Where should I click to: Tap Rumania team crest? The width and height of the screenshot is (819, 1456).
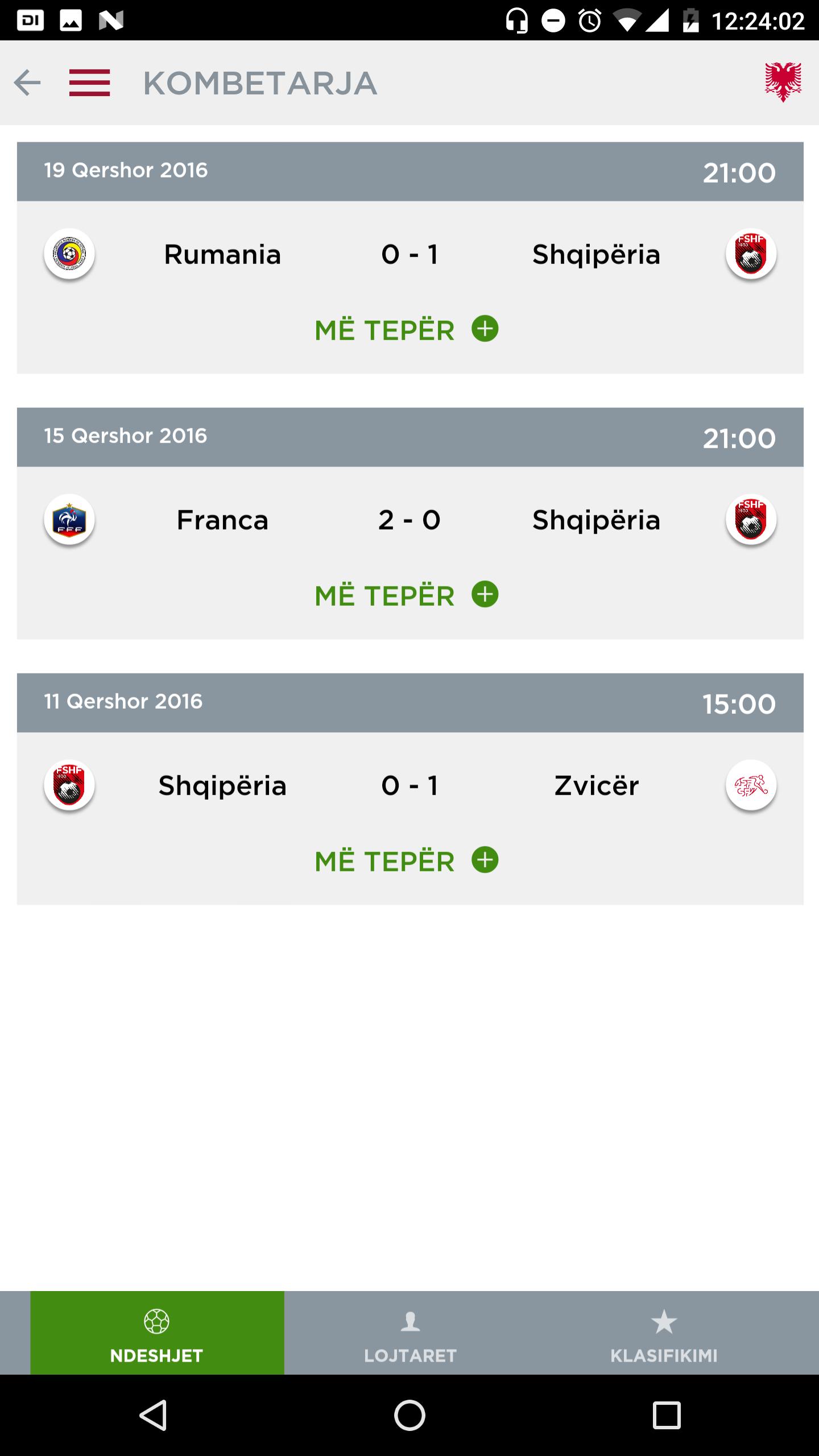(69, 254)
